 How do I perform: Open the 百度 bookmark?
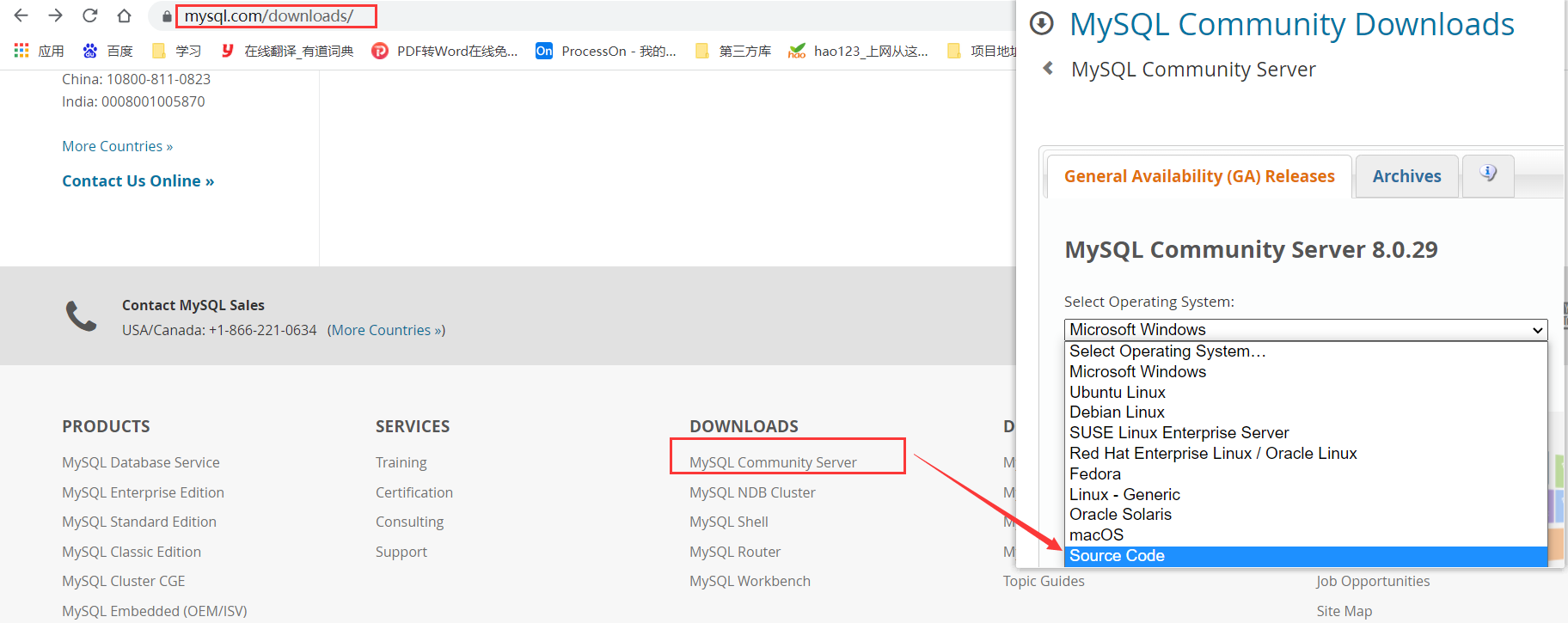click(107, 51)
